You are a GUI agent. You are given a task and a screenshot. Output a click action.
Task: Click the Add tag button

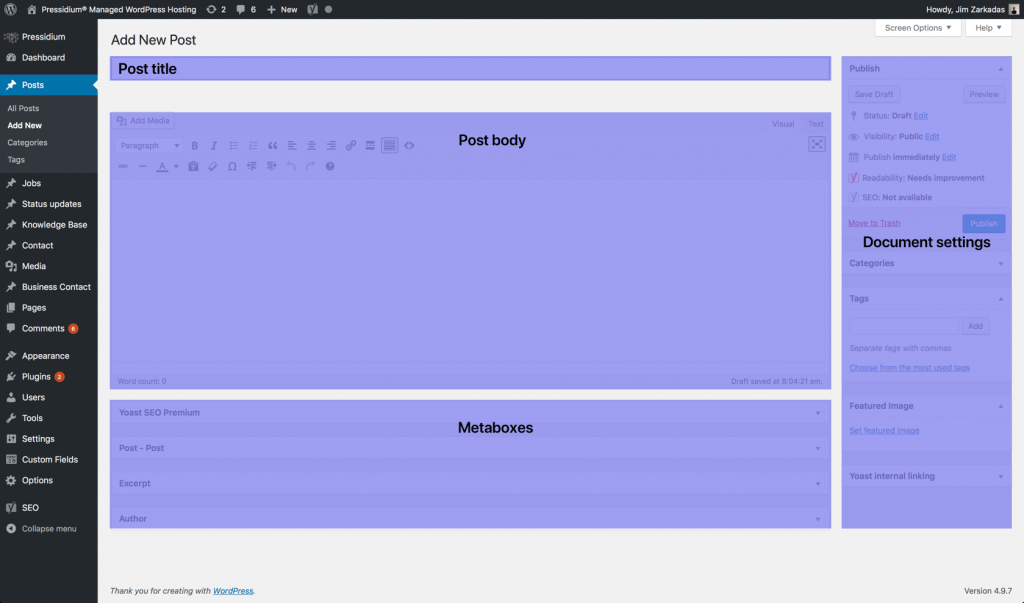[975, 326]
